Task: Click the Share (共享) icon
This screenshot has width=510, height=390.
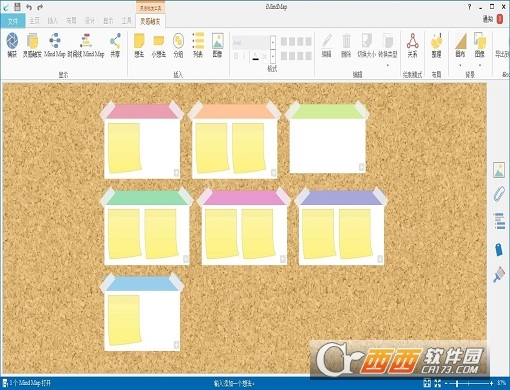Action: click(115, 41)
